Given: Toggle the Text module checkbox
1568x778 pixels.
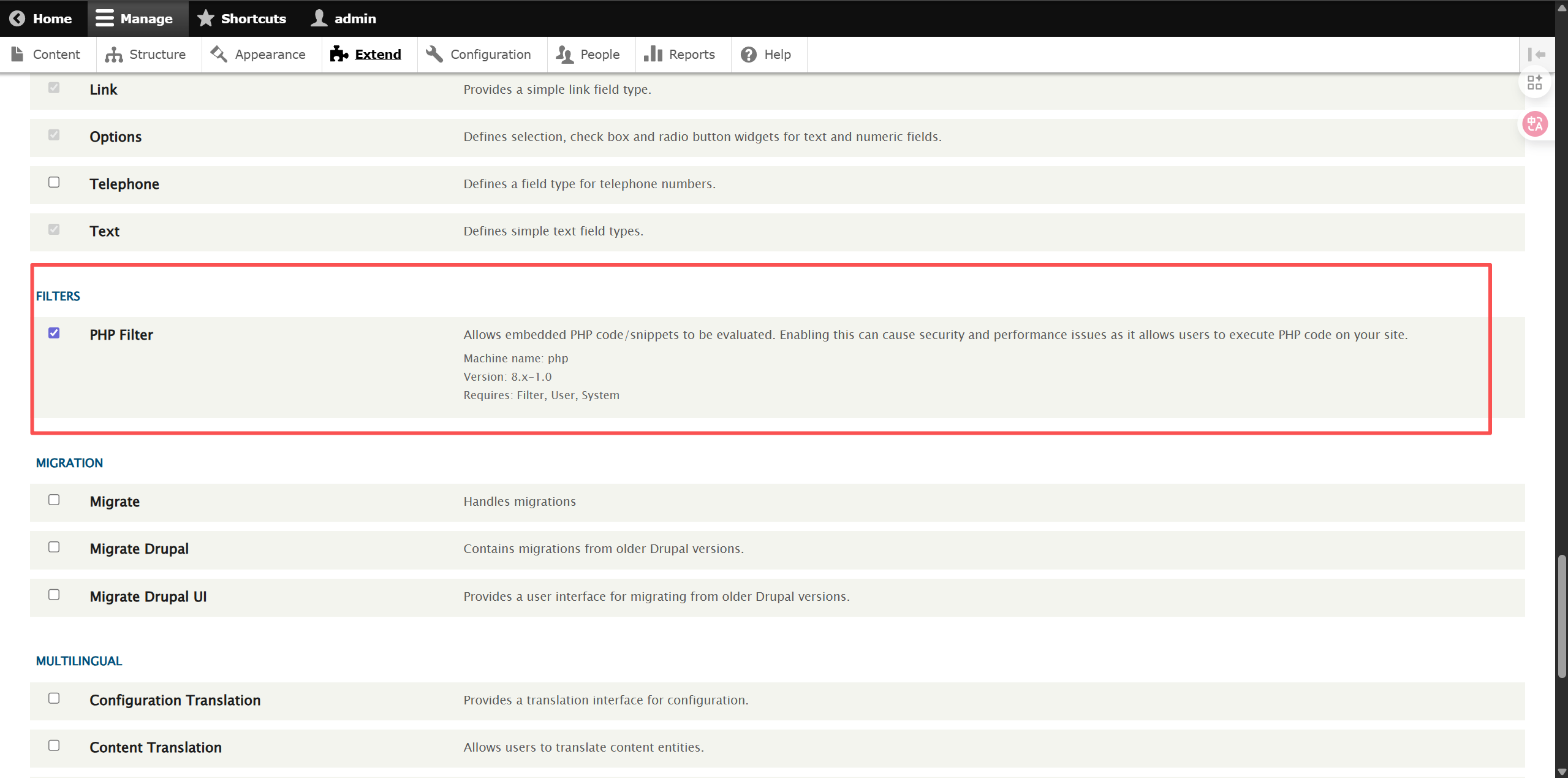Looking at the screenshot, I should (x=54, y=229).
